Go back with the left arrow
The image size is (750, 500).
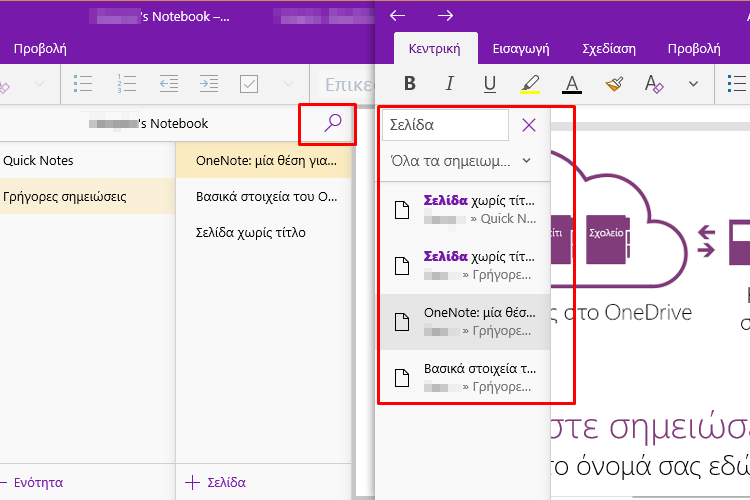[x=397, y=16]
